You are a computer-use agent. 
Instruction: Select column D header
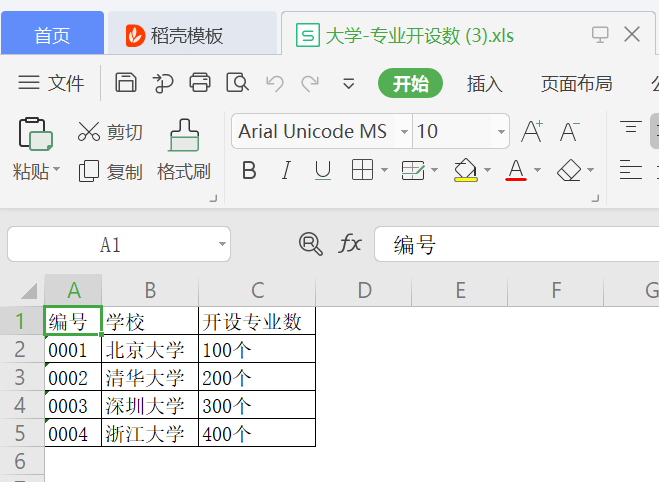[364, 290]
